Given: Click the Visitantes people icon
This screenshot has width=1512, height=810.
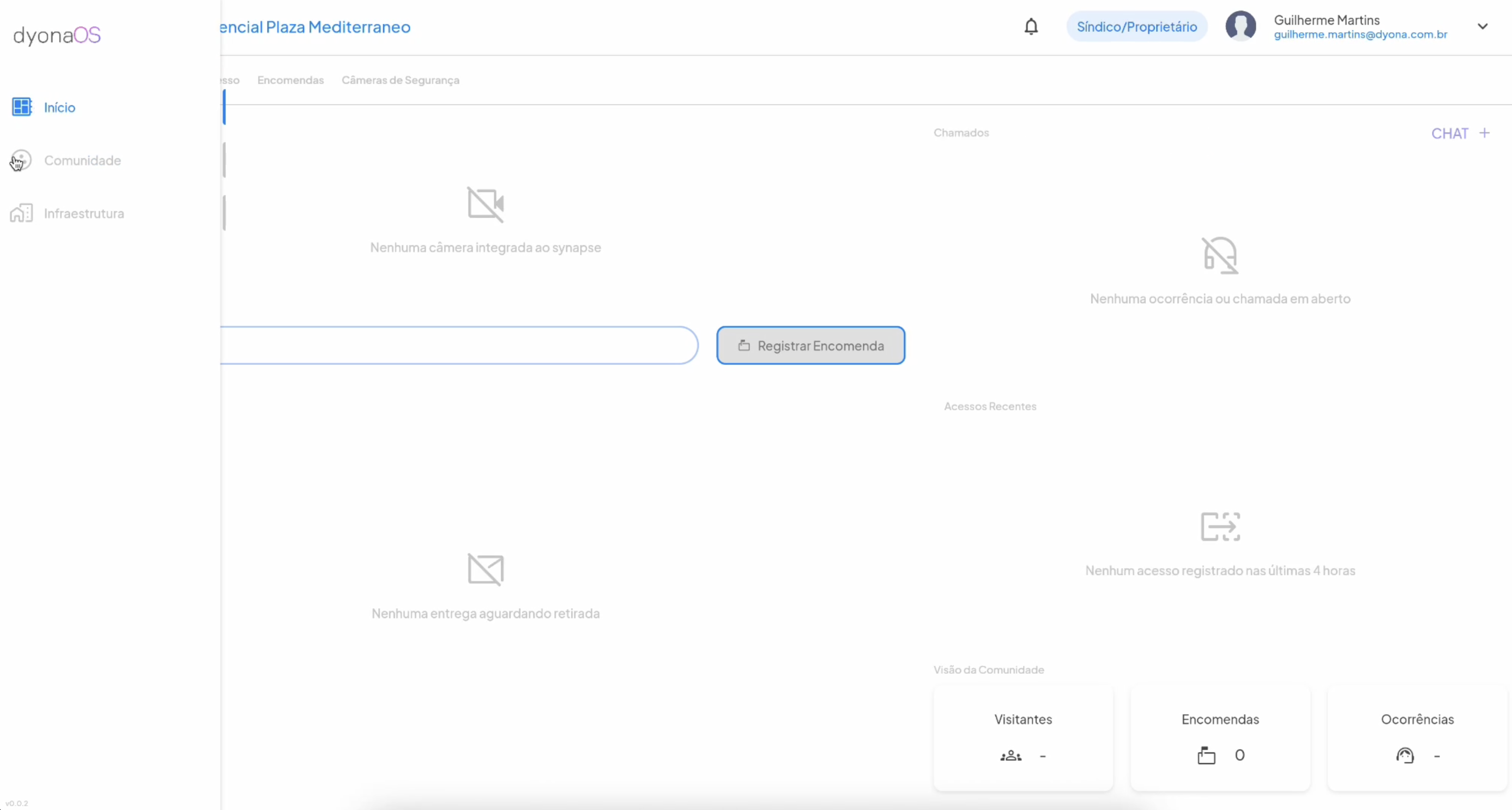Looking at the screenshot, I should tap(1011, 756).
